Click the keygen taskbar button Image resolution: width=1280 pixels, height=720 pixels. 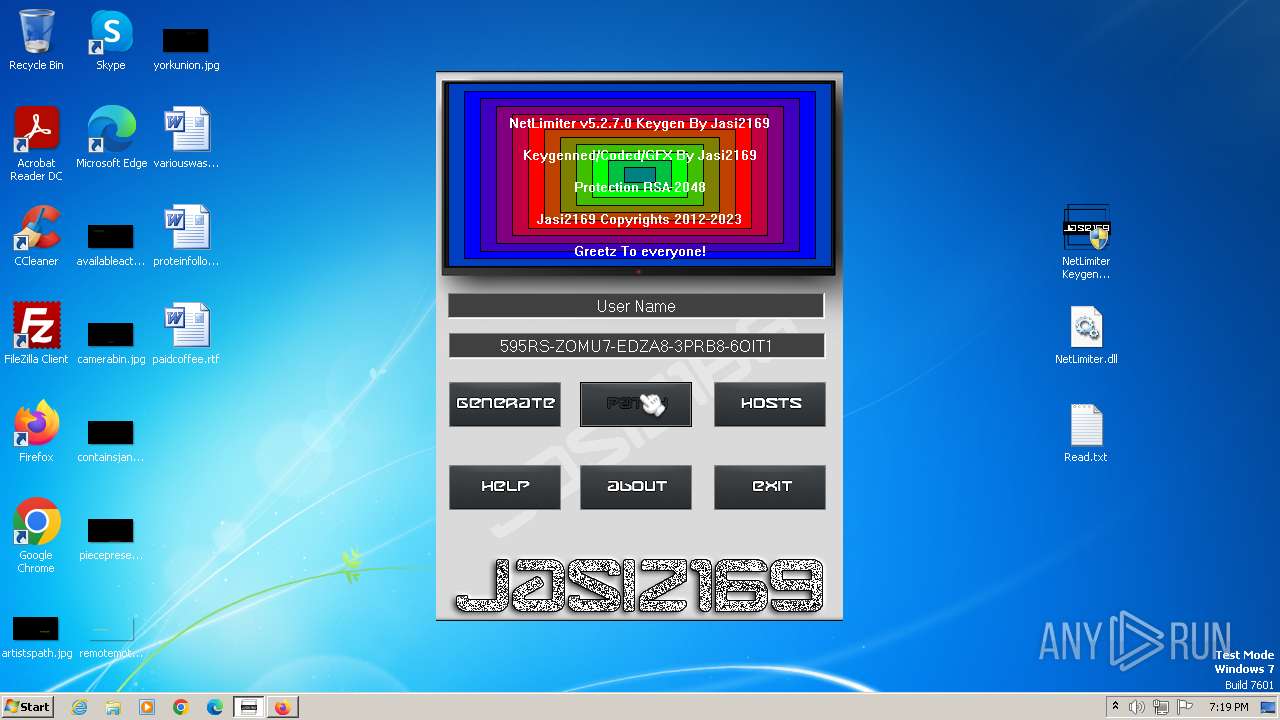[249, 707]
